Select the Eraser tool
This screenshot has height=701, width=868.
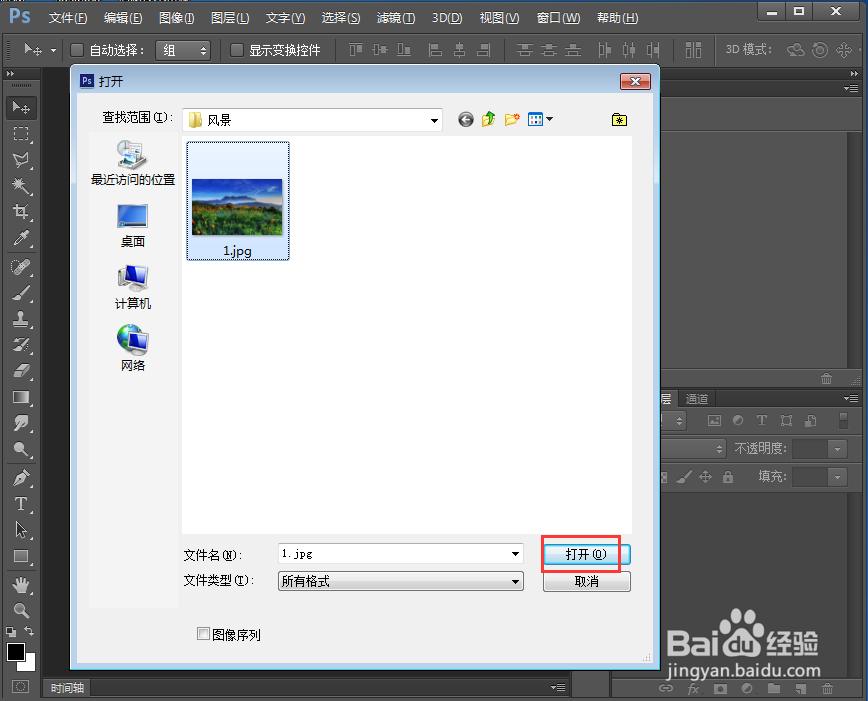pos(21,371)
